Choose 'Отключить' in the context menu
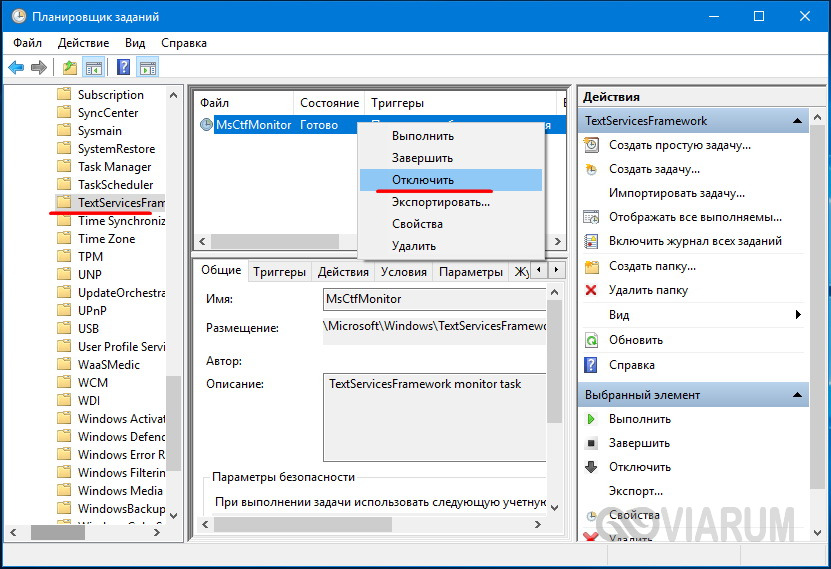The width and height of the screenshot is (831, 569). (x=423, y=180)
